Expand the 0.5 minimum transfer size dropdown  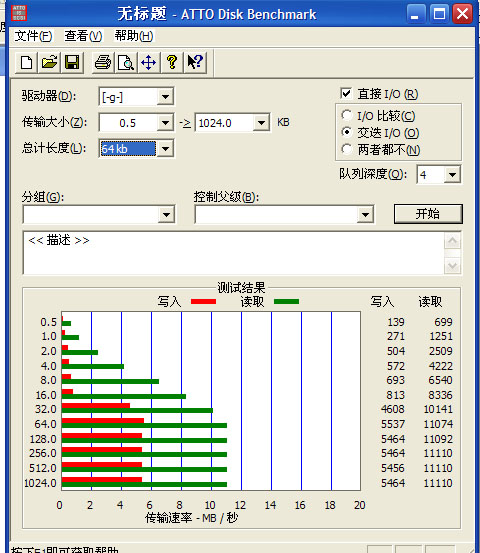[x=165, y=123]
